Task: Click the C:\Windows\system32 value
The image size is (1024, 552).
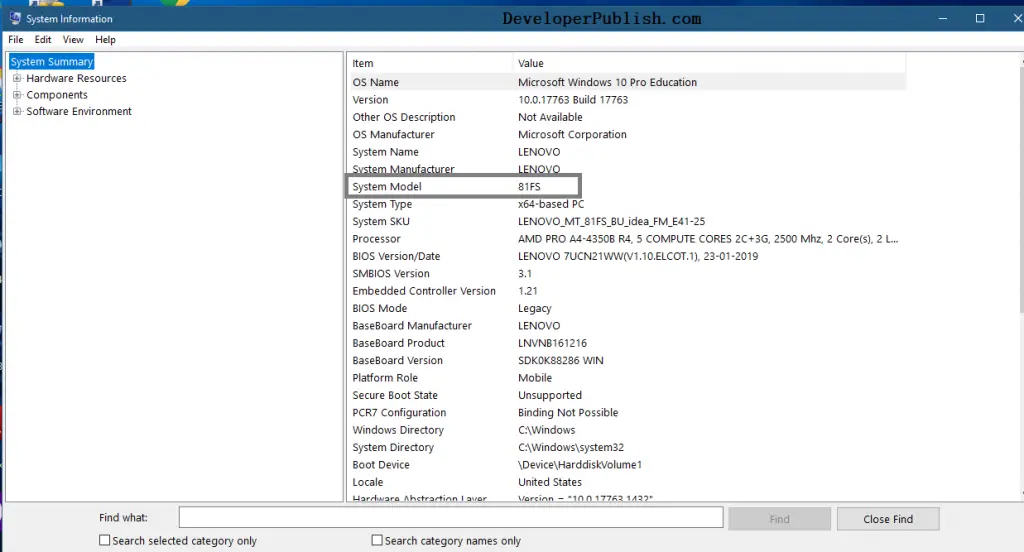Action: (x=571, y=447)
